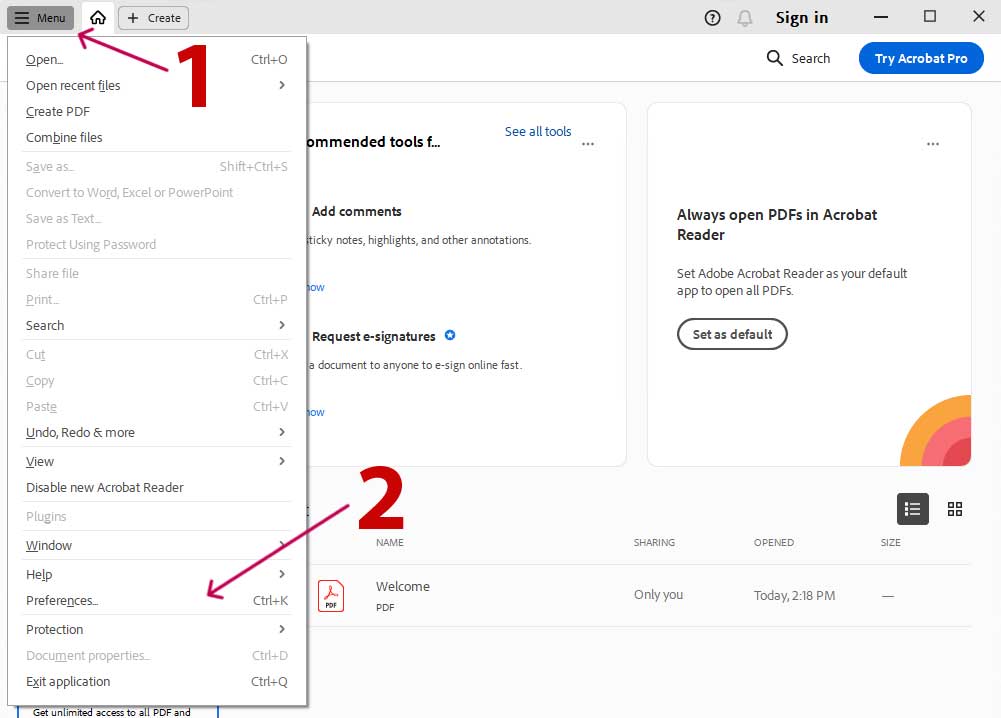Choose Exit application menu item
Image resolution: width=1001 pixels, height=718 pixels.
coord(156,682)
